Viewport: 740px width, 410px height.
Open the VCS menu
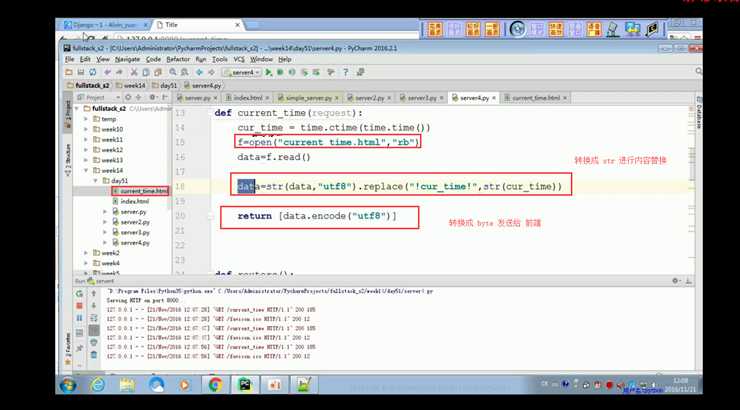pyautogui.click(x=239, y=59)
